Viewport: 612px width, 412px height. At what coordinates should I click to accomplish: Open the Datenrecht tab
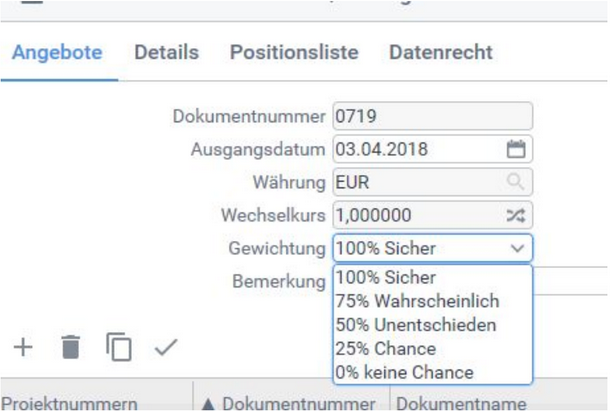[441, 52]
